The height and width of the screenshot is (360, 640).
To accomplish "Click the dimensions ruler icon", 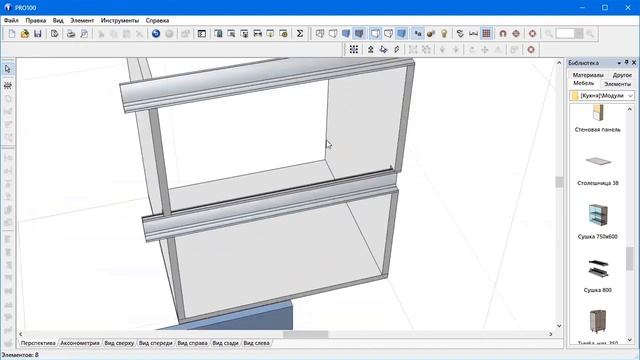I will pos(473,34).
